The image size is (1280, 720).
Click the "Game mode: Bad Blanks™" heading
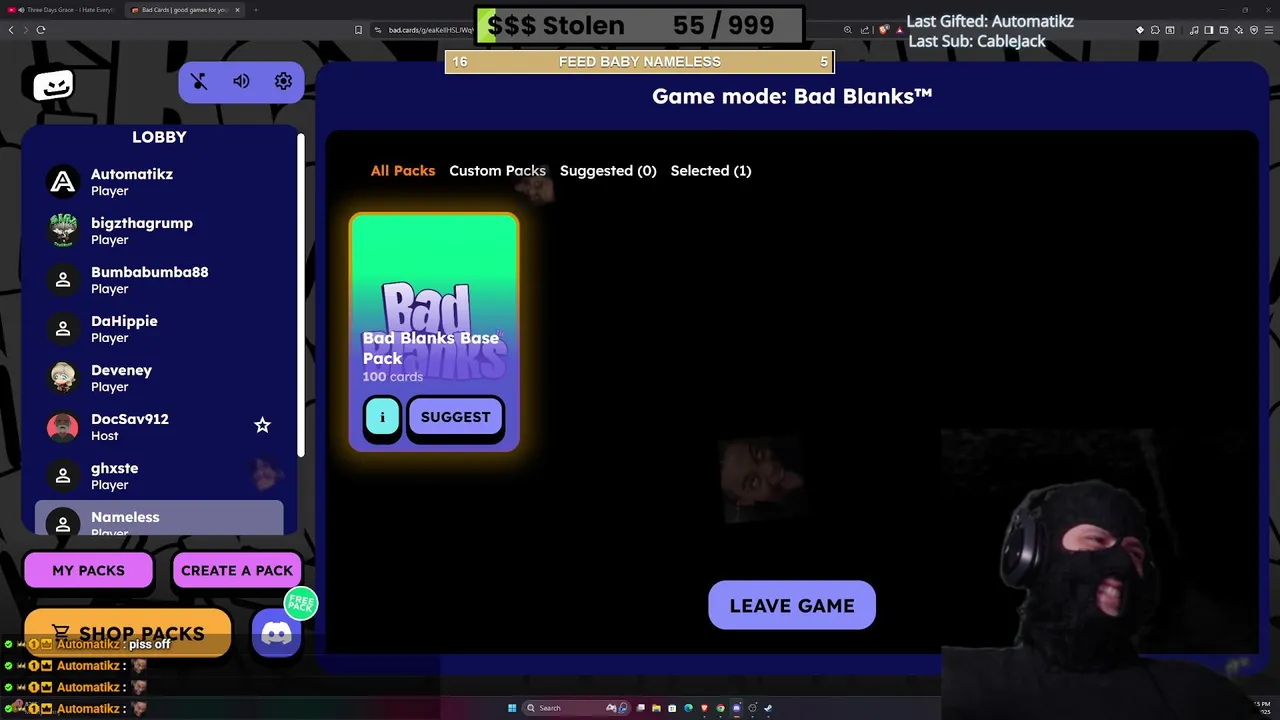(792, 96)
